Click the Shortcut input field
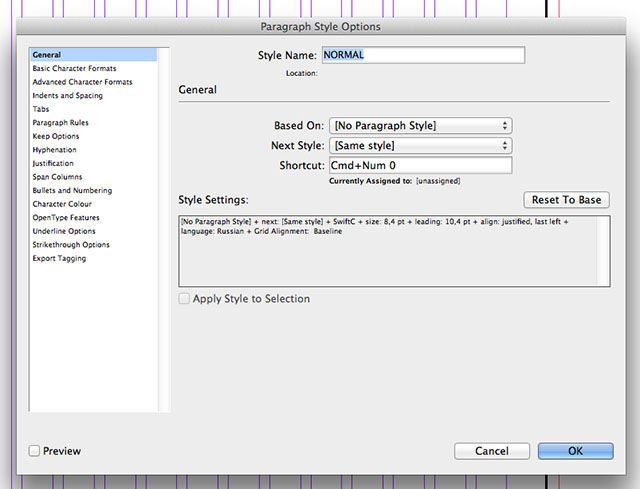This screenshot has width=640, height=489. (420, 165)
